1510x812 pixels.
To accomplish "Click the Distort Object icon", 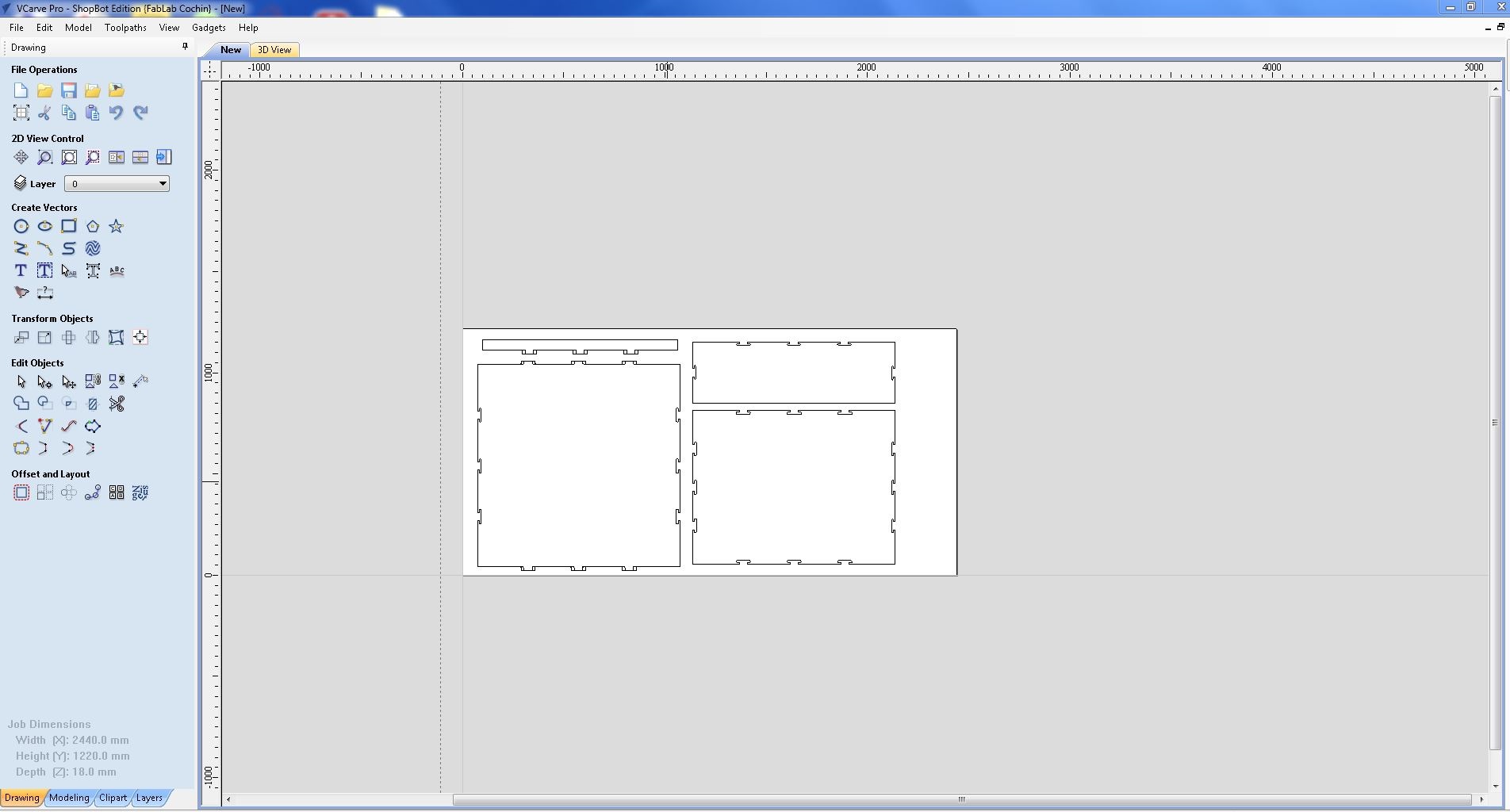I will coord(117,338).
